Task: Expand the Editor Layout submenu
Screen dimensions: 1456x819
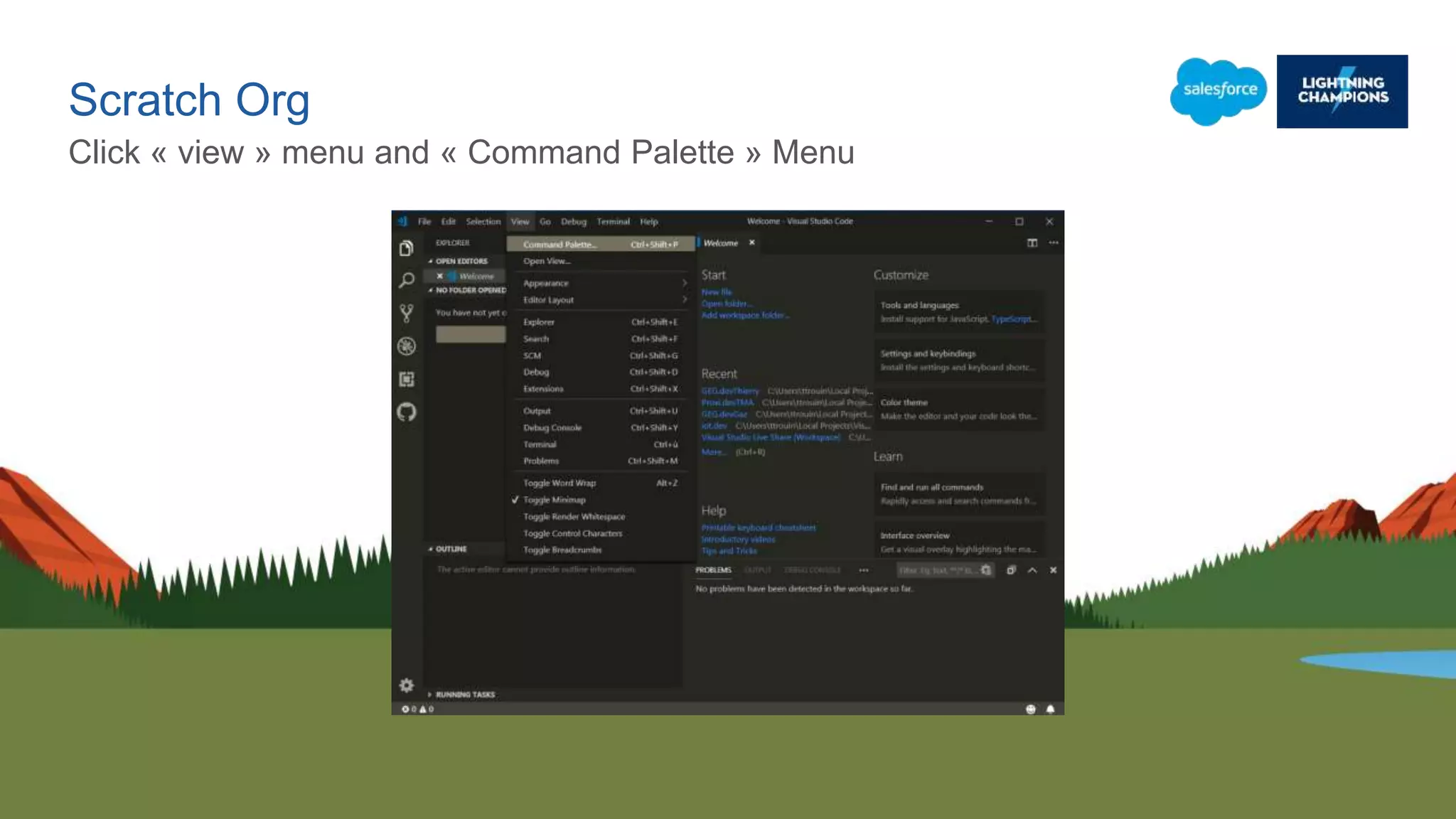Action: [x=601, y=300]
